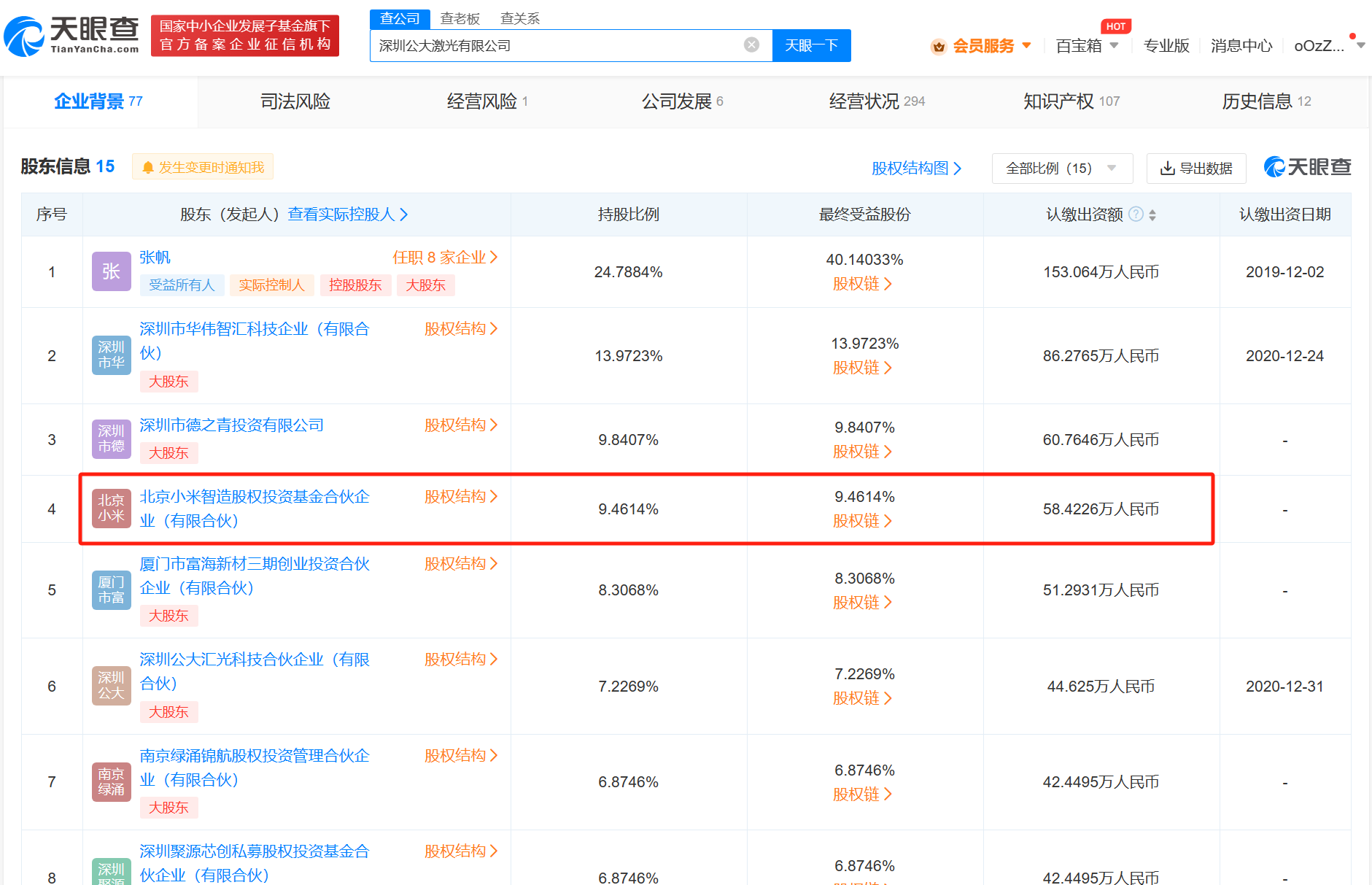
Task: Open 股权结构 for 北京小米智造股权投资基金
Action: pyautogui.click(x=460, y=497)
